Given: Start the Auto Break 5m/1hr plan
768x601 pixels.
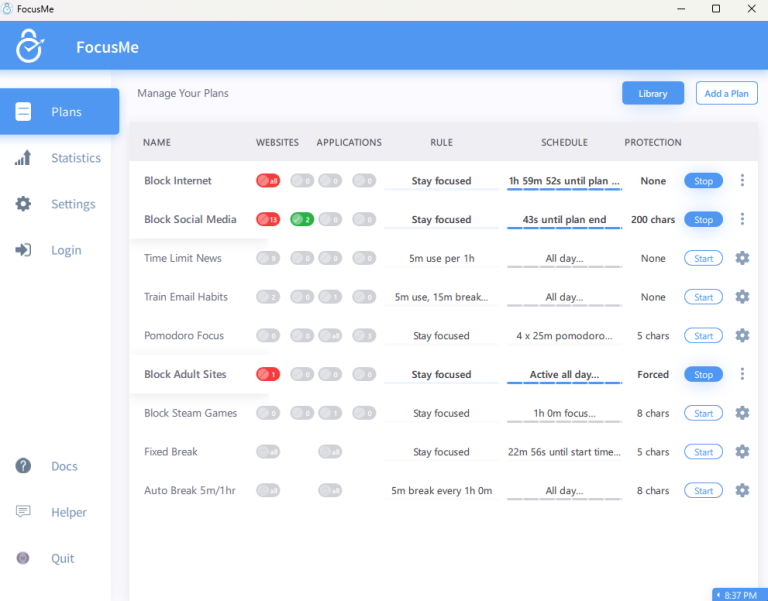Looking at the screenshot, I should (x=703, y=490).
